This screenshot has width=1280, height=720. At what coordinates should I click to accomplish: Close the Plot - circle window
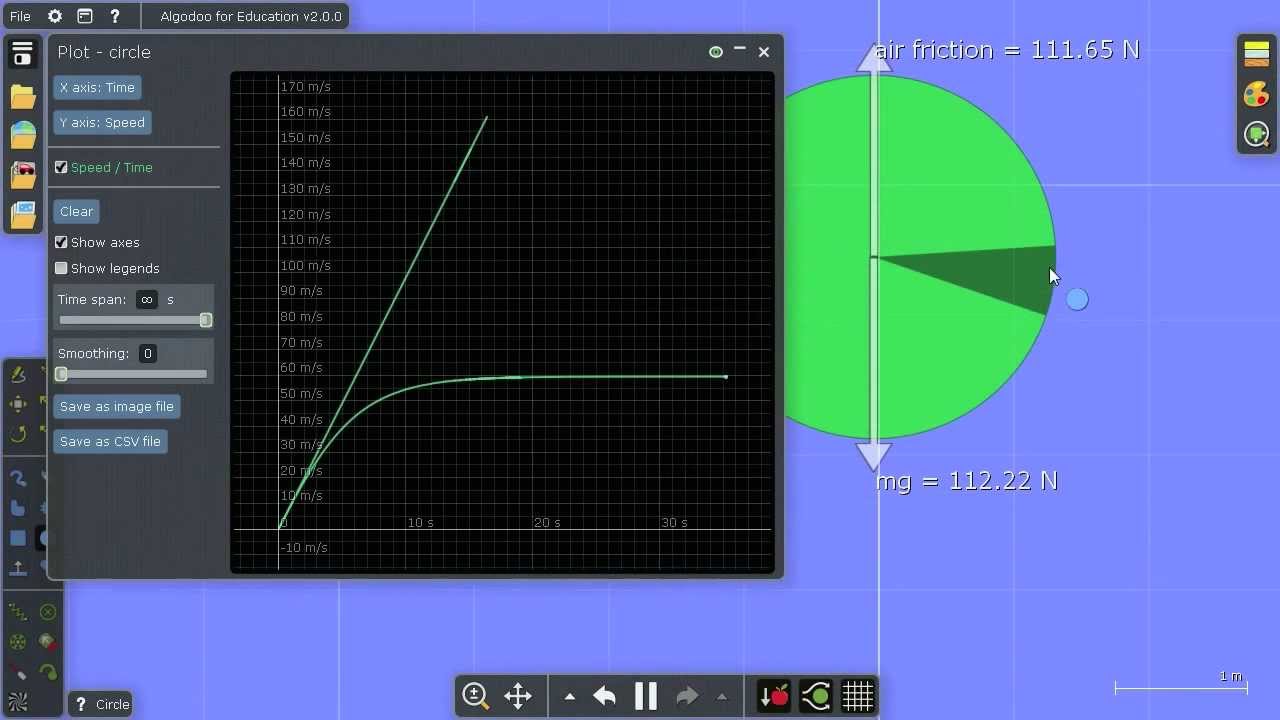(764, 52)
